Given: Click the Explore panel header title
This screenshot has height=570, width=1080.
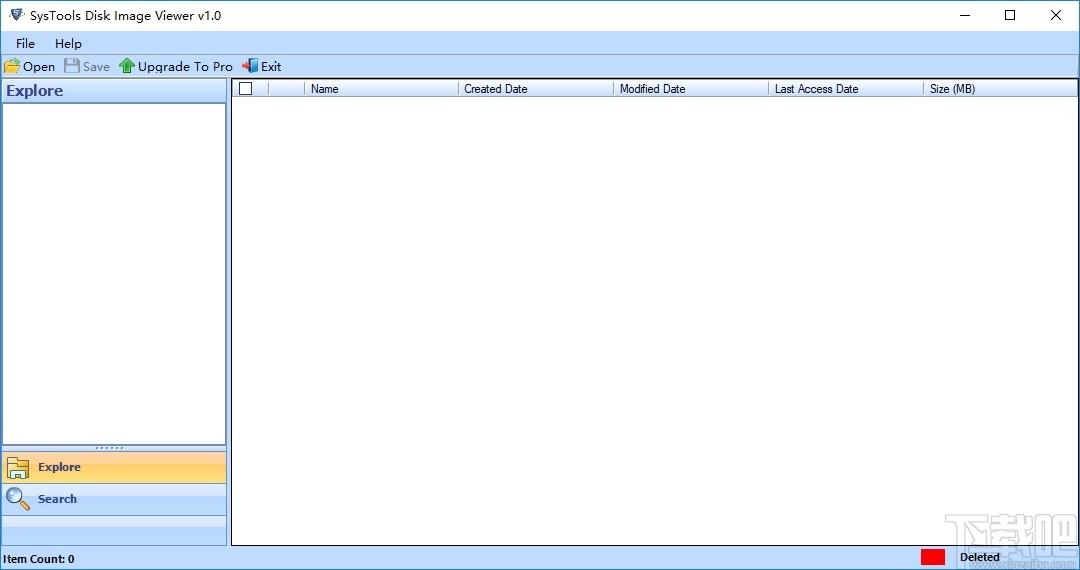Looking at the screenshot, I should pos(34,91).
